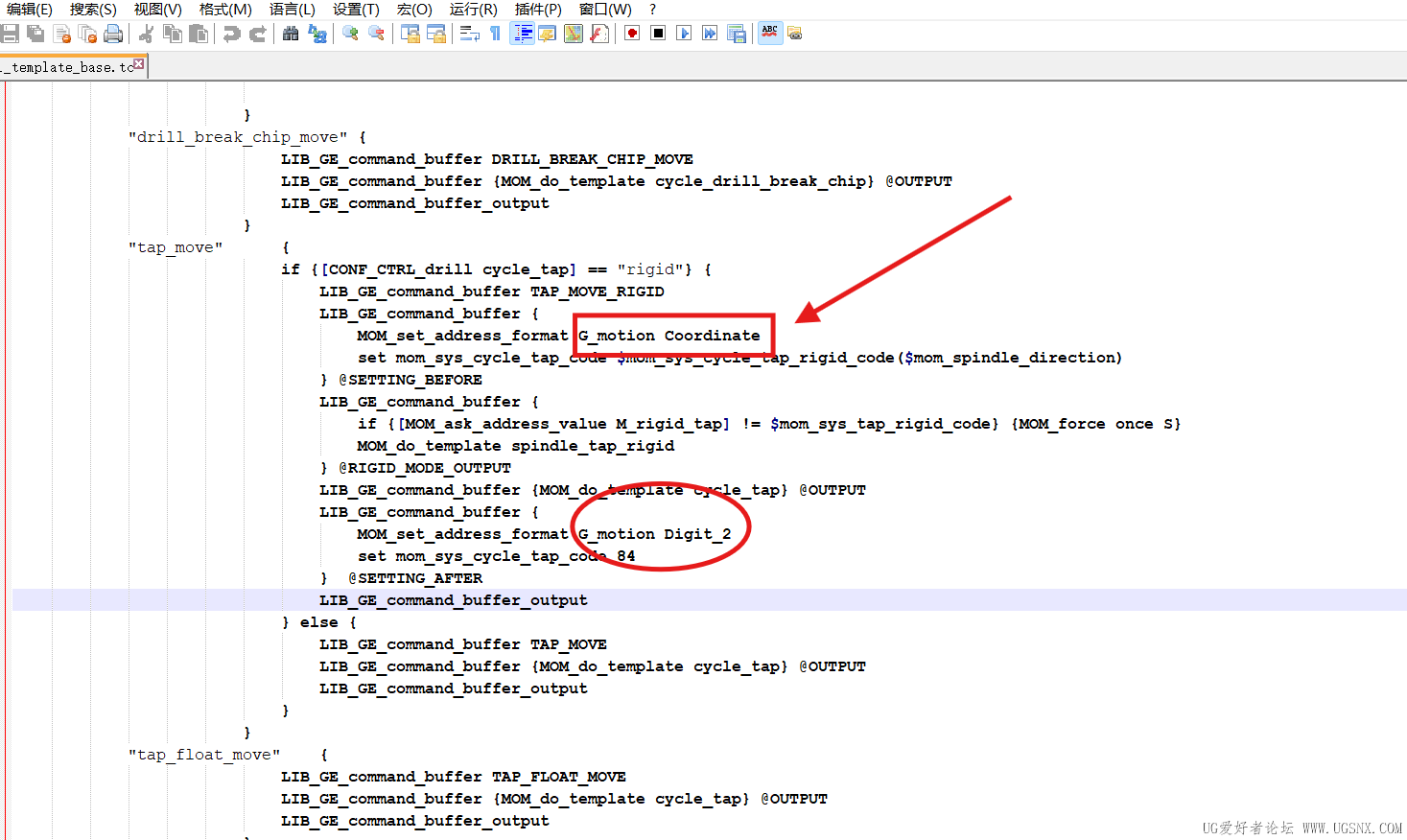Expand the 设置(T) settings menu
The height and width of the screenshot is (840, 1407).
pyautogui.click(x=356, y=10)
